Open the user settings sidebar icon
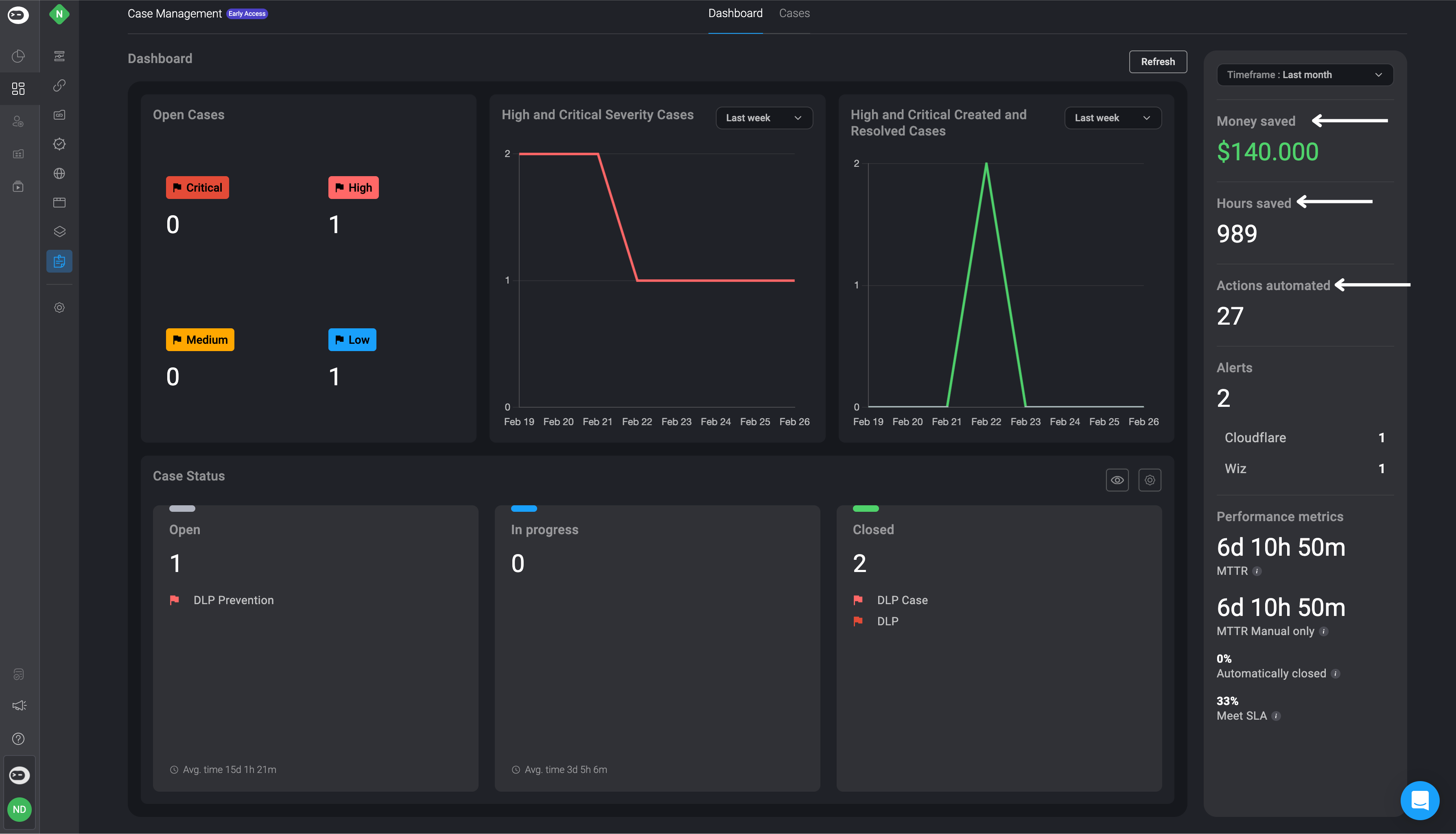The width and height of the screenshot is (1456, 834). 18,121
